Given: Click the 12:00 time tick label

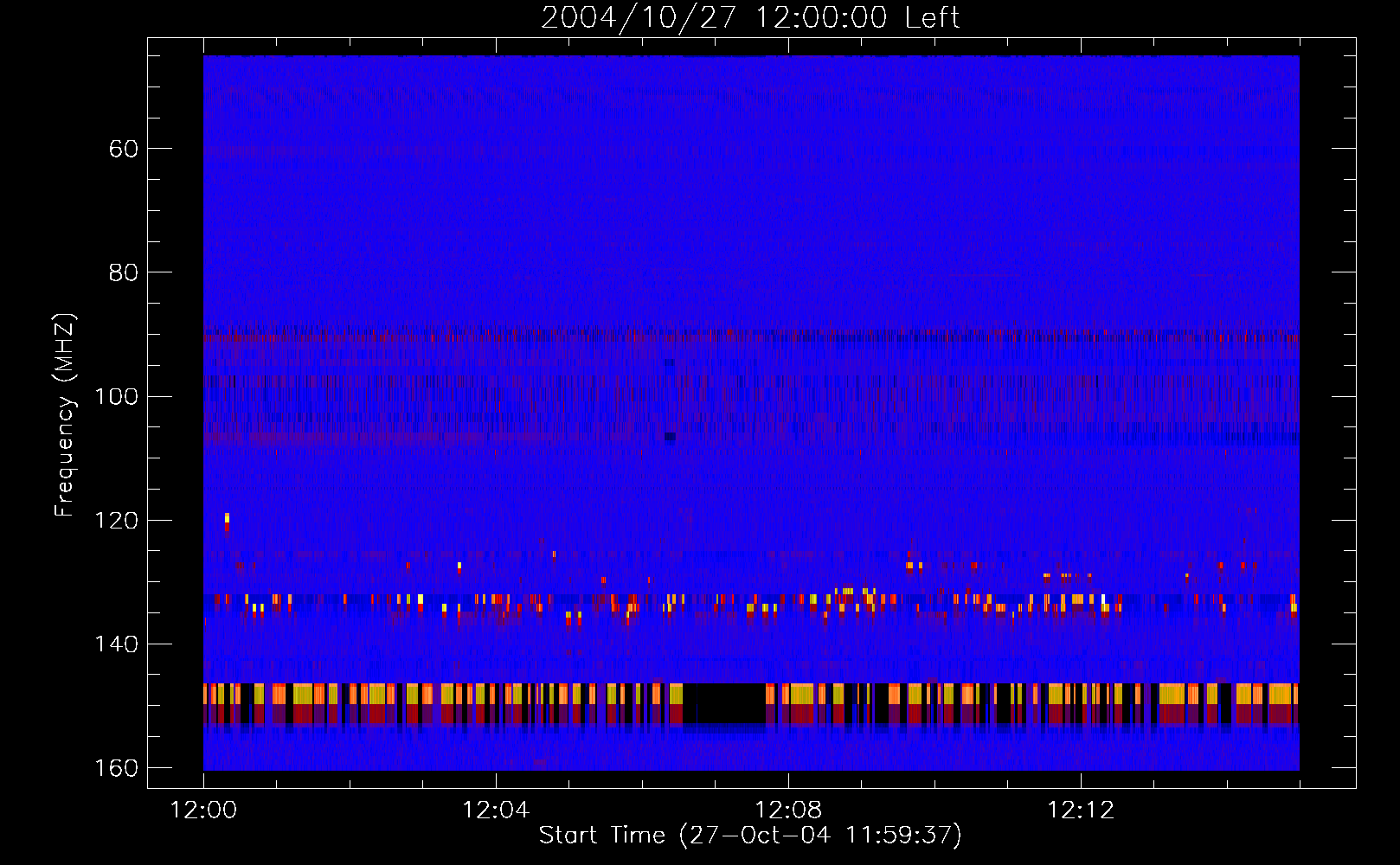Looking at the screenshot, I should click(203, 811).
